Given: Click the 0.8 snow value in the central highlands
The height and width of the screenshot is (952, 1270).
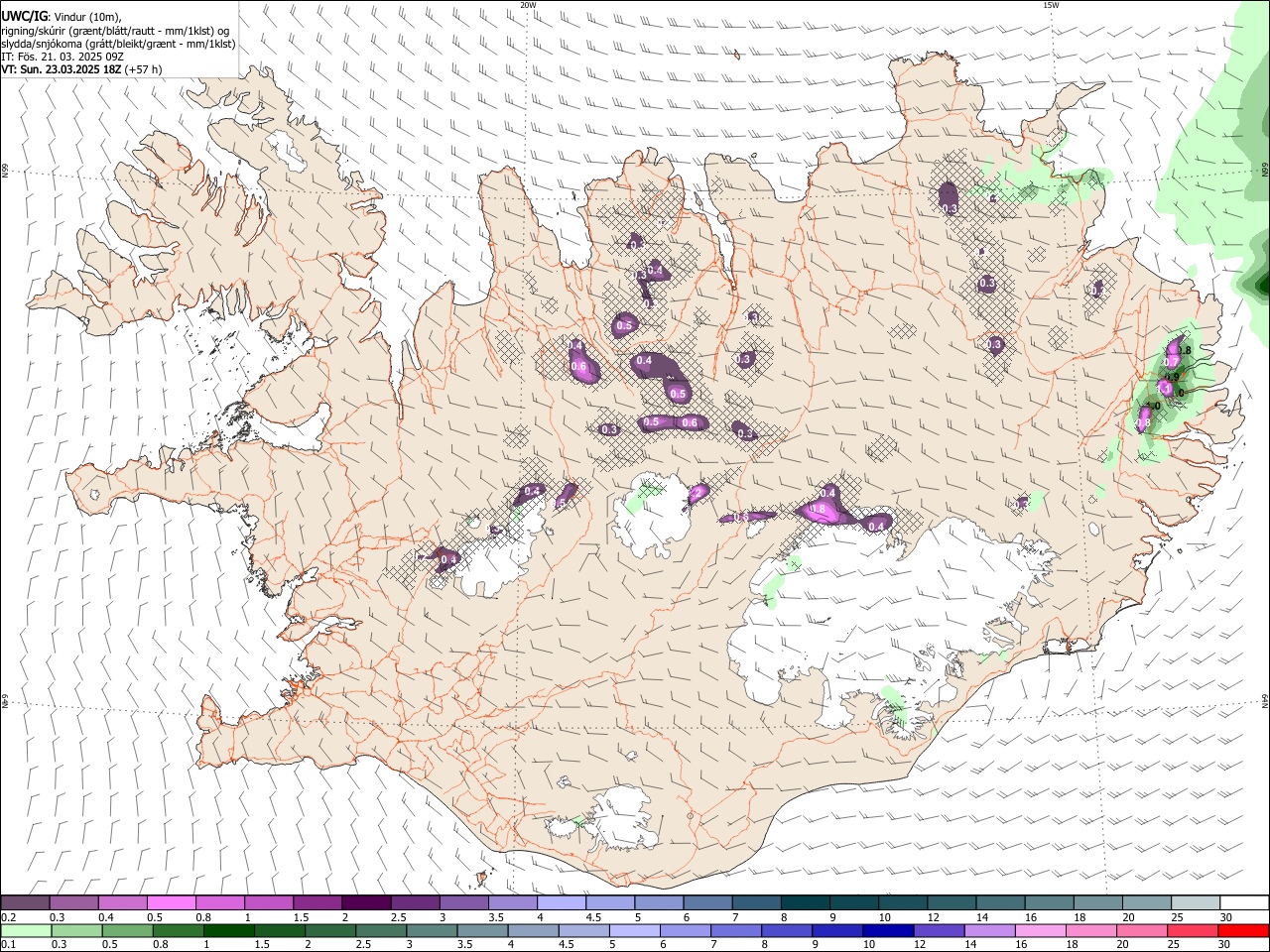Looking at the screenshot, I should tap(819, 509).
